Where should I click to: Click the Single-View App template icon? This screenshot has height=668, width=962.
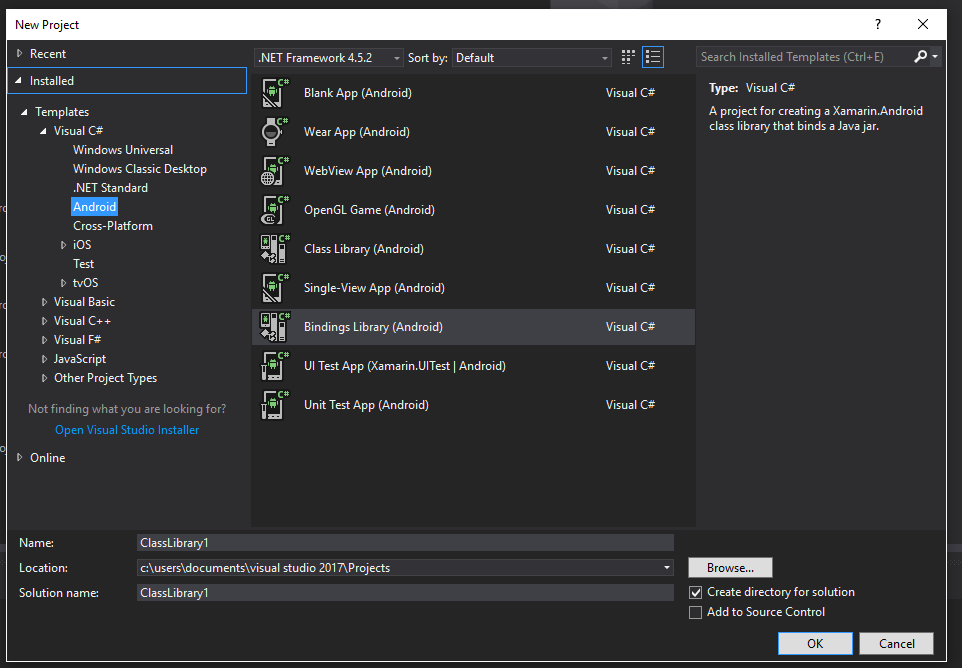coord(274,288)
